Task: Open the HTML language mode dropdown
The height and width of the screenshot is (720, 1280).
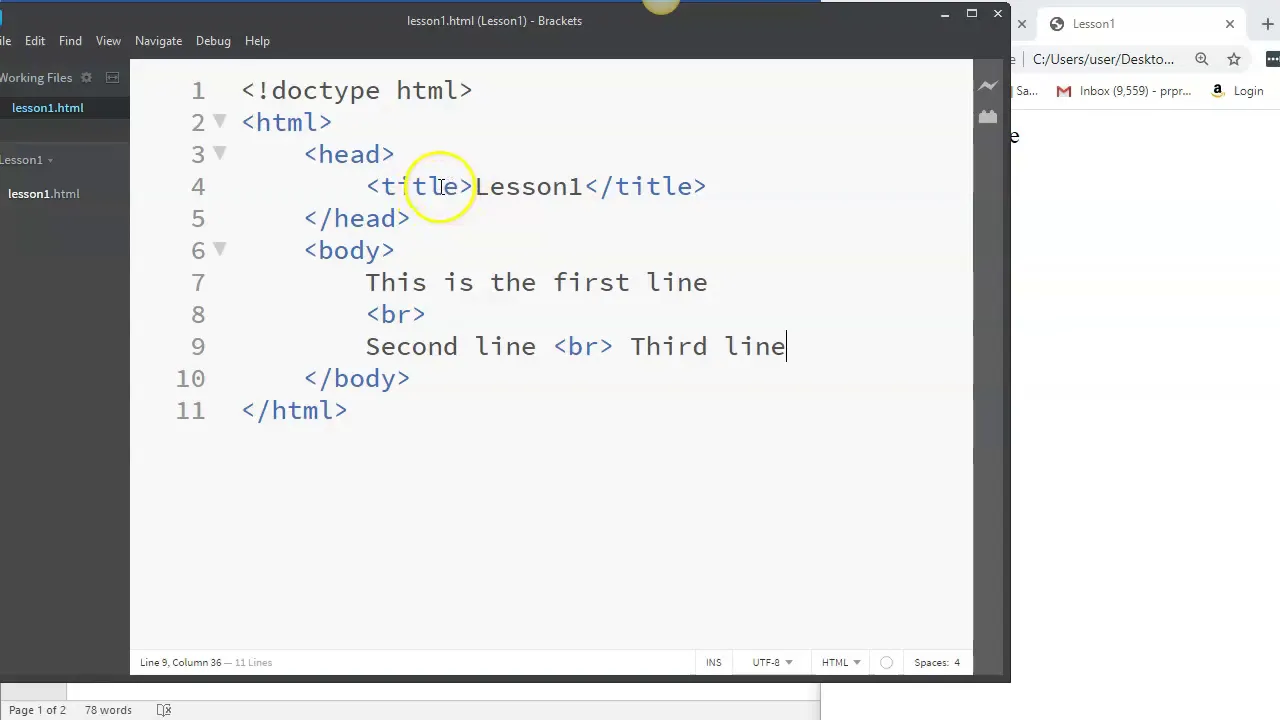Action: tap(841, 662)
